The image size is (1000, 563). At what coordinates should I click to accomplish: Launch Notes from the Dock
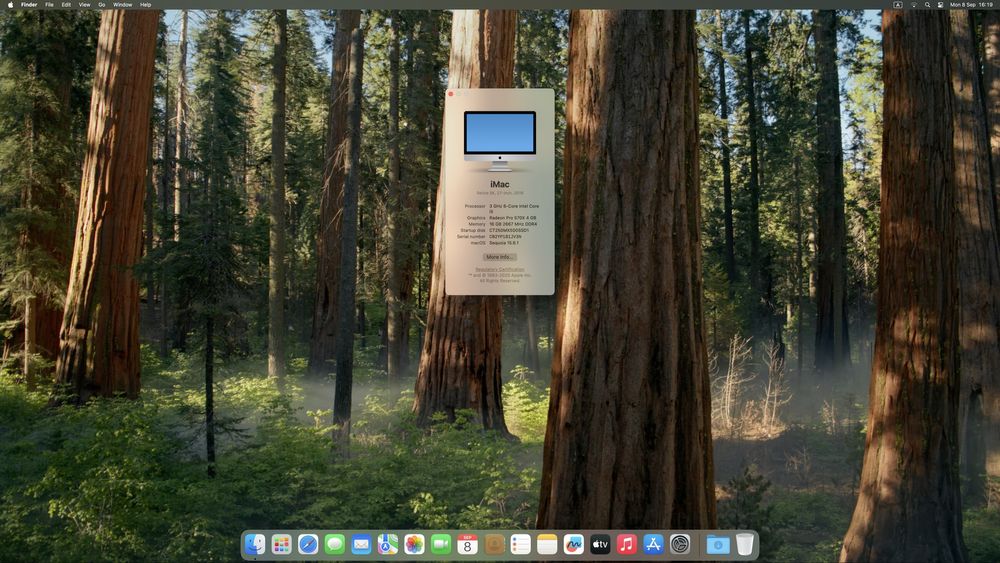tap(547, 544)
